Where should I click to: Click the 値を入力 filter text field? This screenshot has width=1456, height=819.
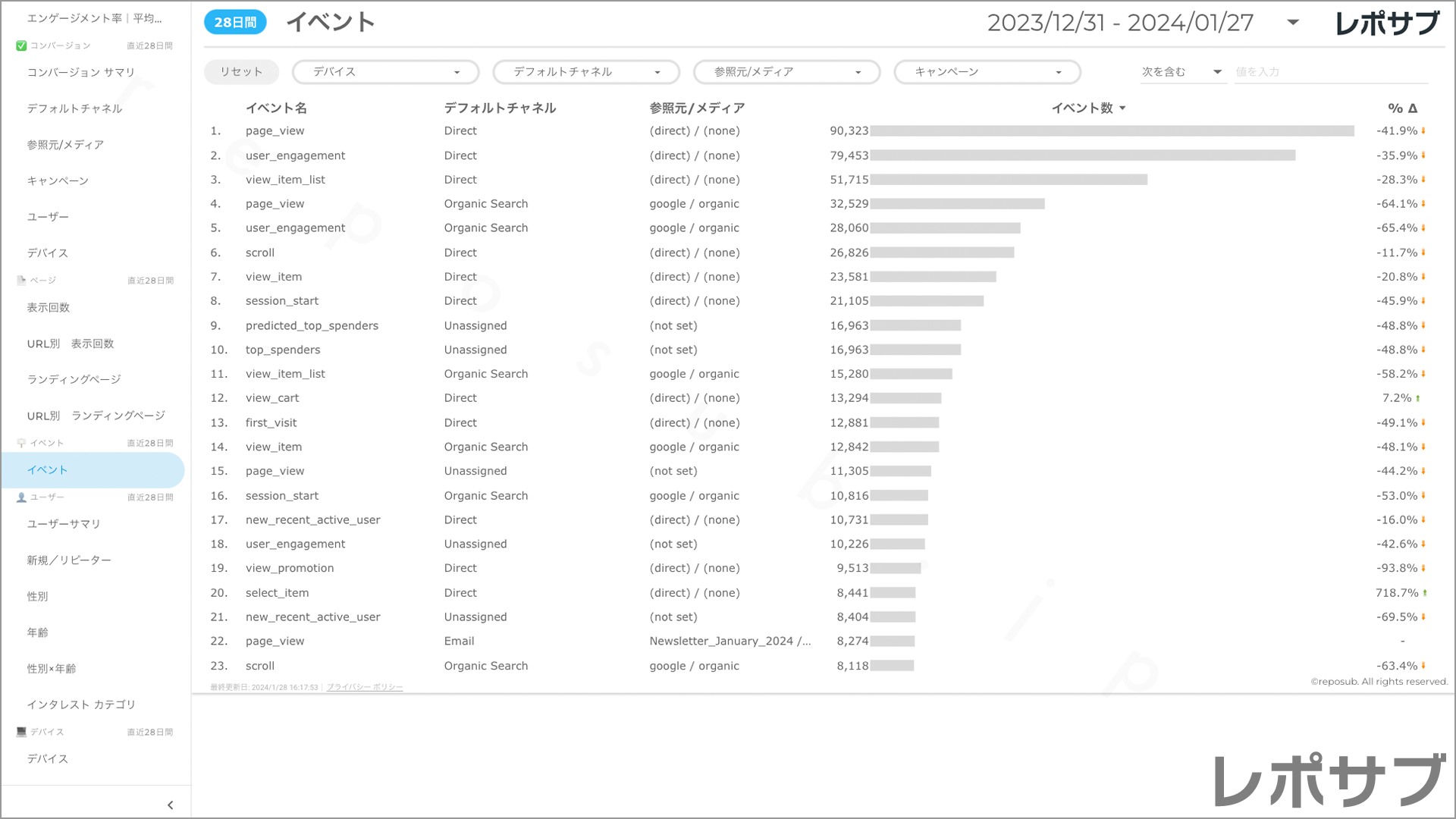pyautogui.click(x=1330, y=72)
